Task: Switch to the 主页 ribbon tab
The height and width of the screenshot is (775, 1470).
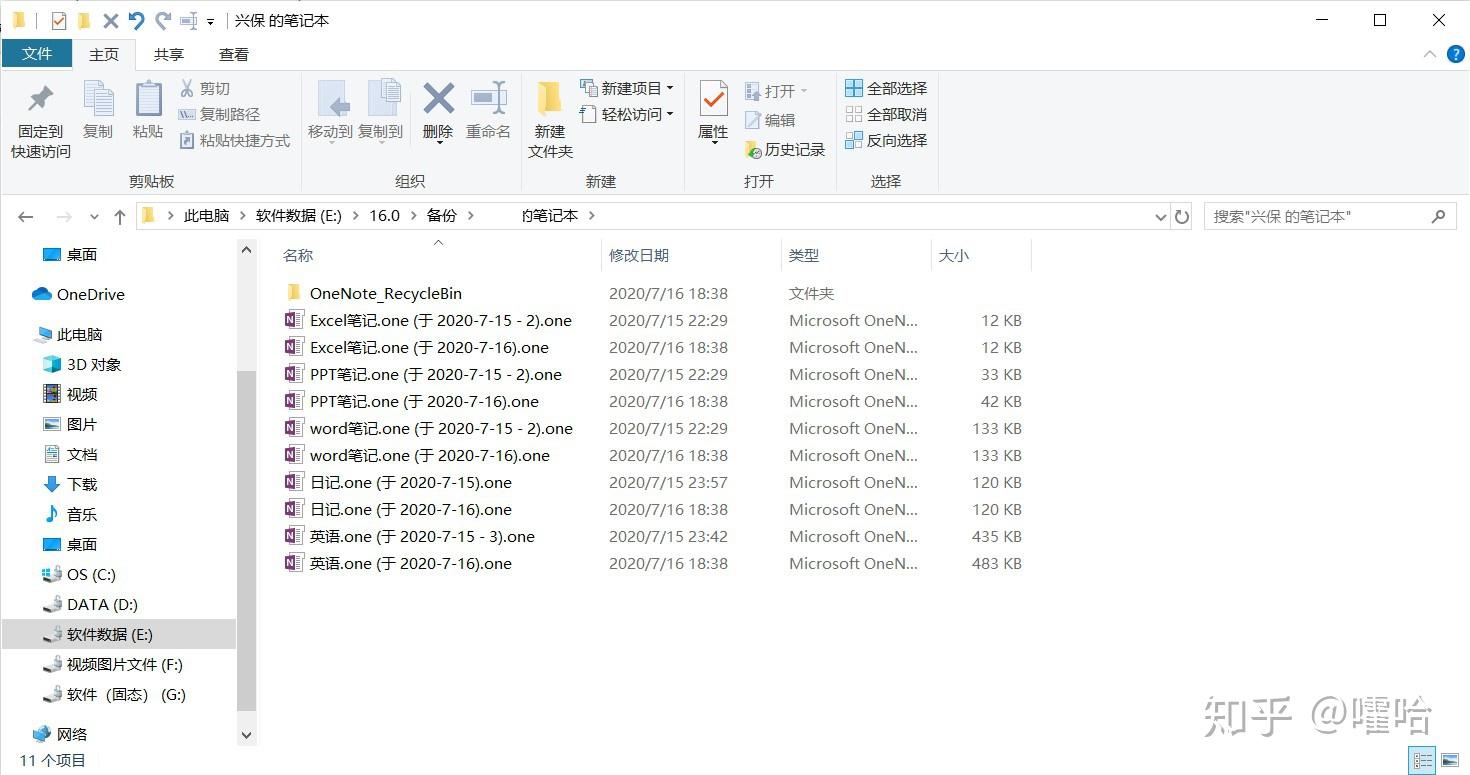Action: coord(104,55)
